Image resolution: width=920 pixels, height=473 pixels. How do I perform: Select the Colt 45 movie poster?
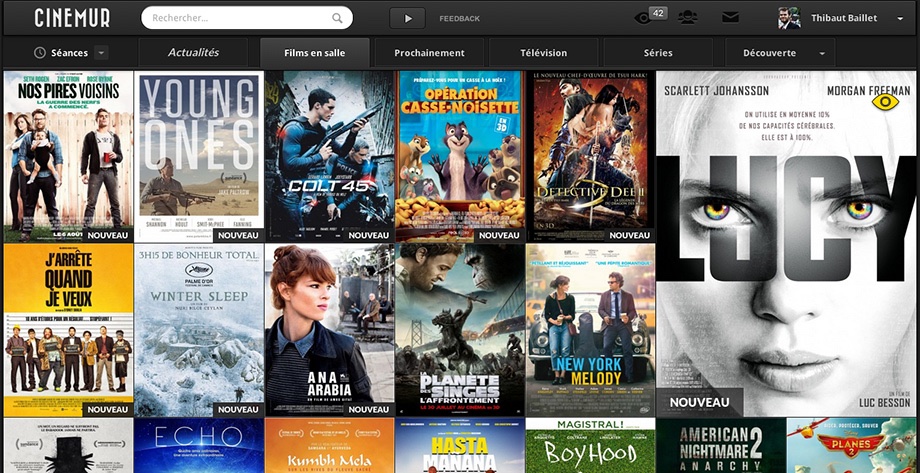(x=329, y=156)
